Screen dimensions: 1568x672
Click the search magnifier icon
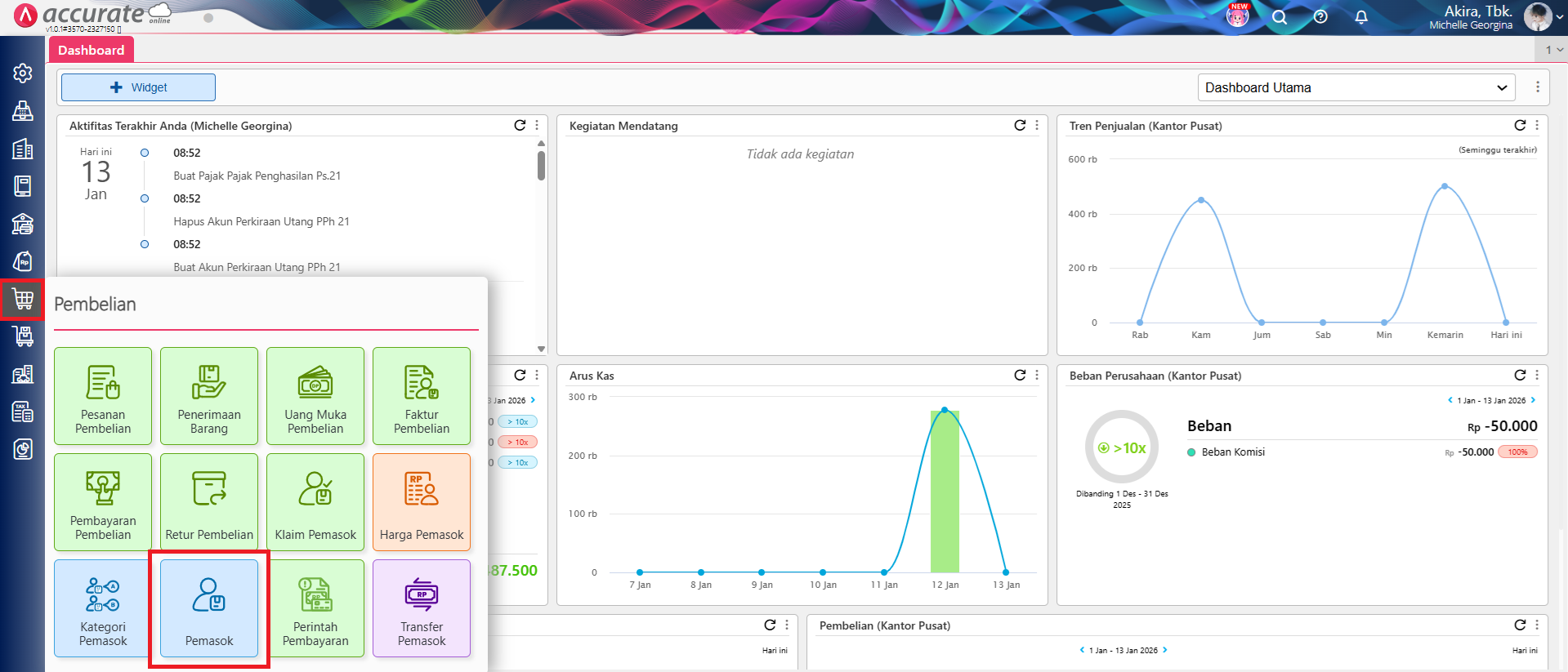[x=1280, y=17]
